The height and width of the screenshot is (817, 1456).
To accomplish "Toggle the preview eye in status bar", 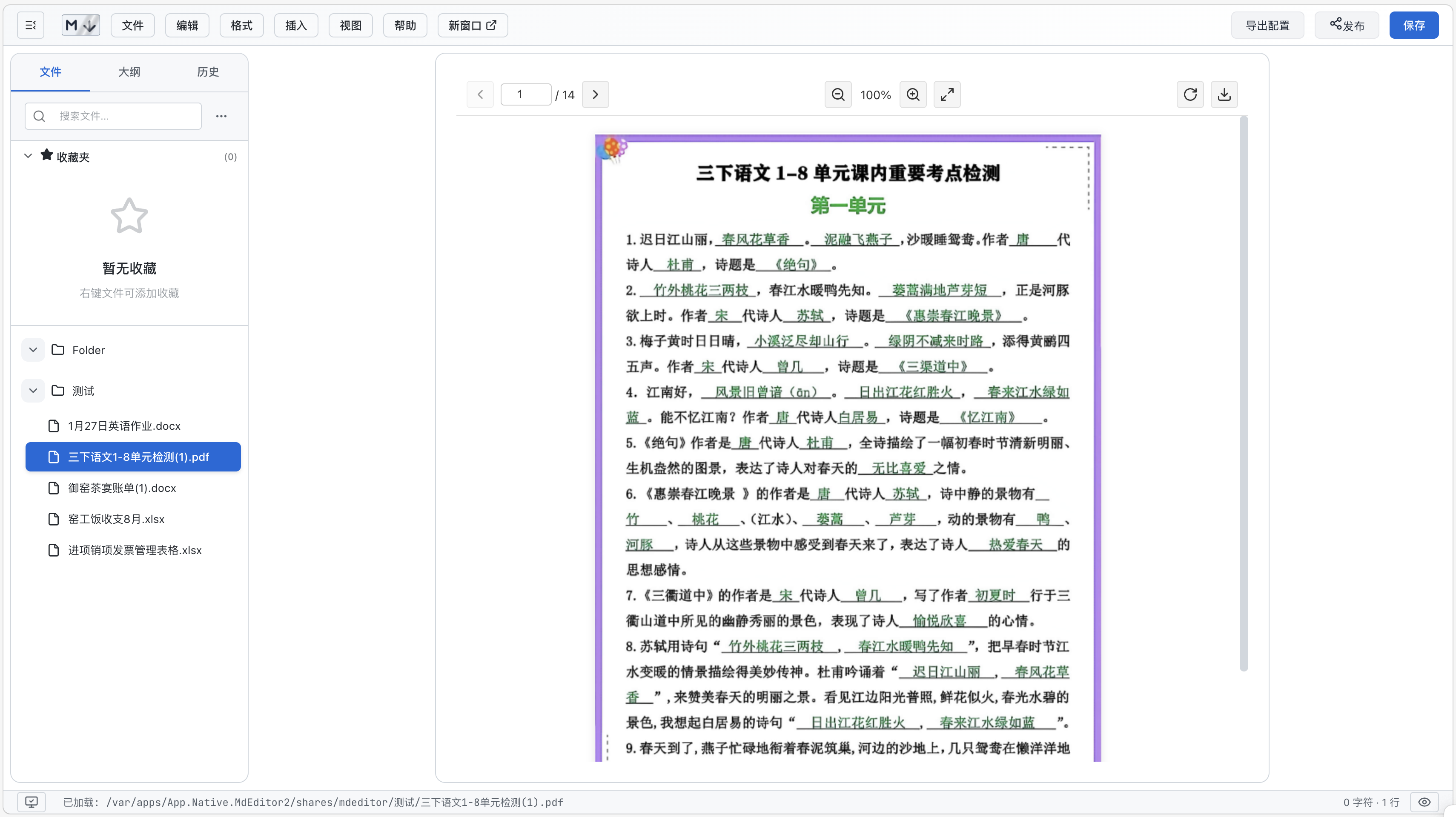I will coord(1424,802).
